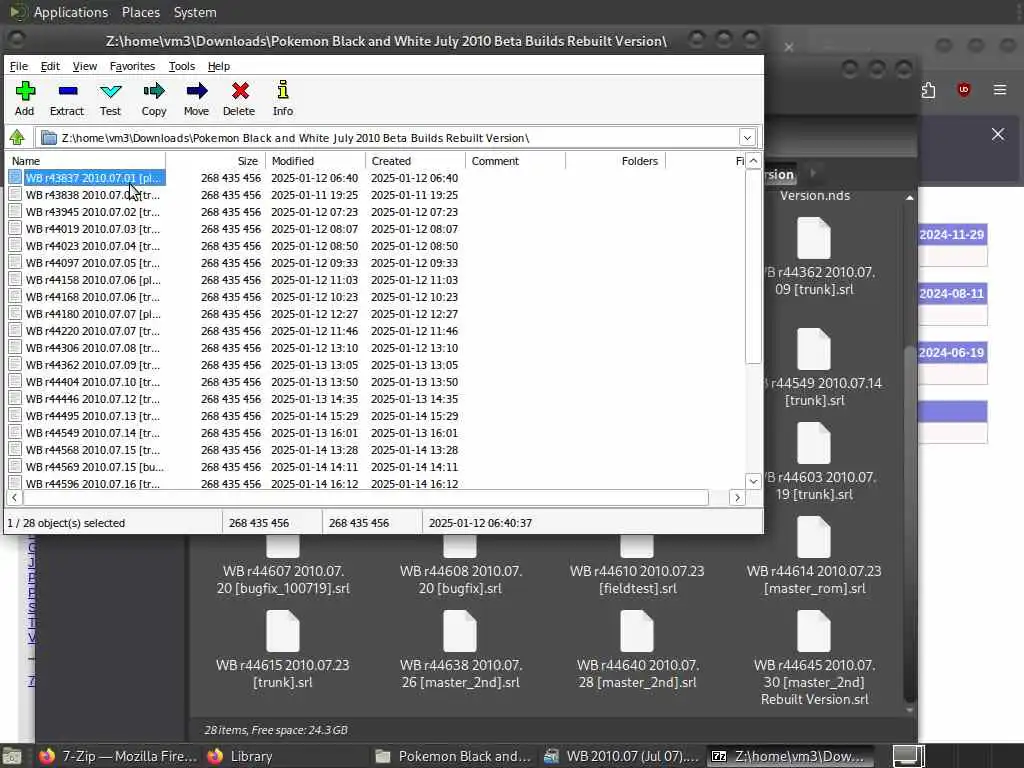
Task: Sort by the Size column header
Action: click(216, 161)
